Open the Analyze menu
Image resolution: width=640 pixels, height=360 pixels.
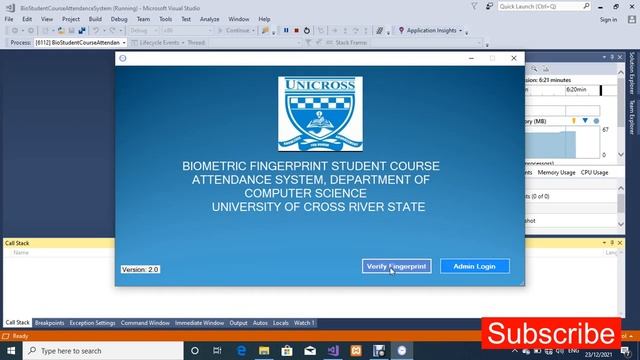point(209,19)
